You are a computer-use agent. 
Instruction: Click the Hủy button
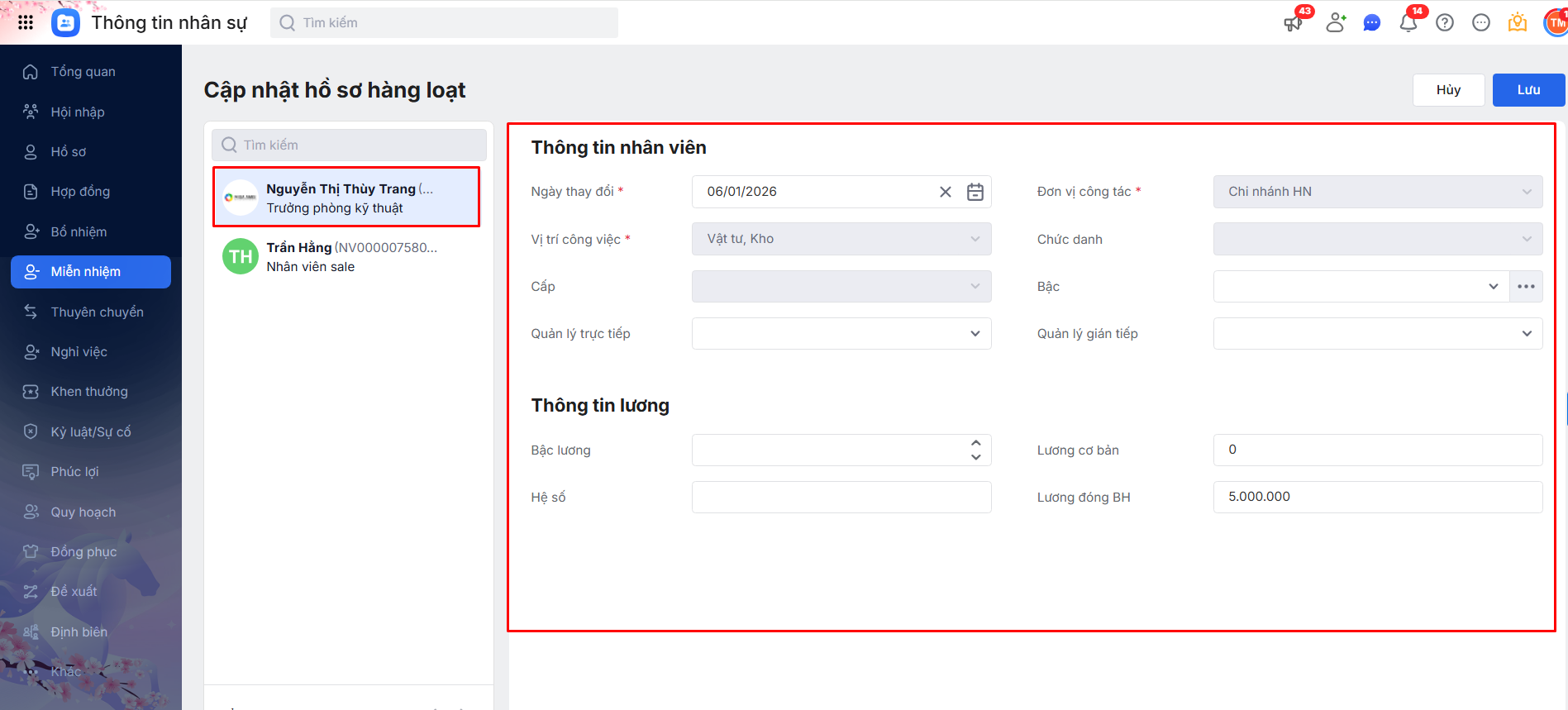click(x=1448, y=90)
